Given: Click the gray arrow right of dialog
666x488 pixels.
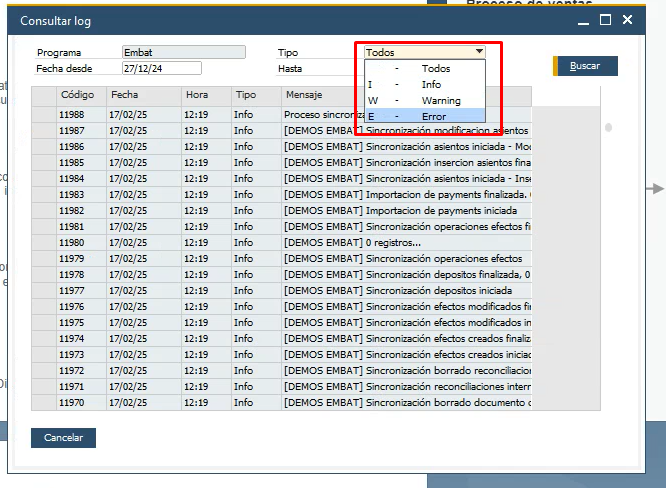Looking at the screenshot, I should pos(657,188).
